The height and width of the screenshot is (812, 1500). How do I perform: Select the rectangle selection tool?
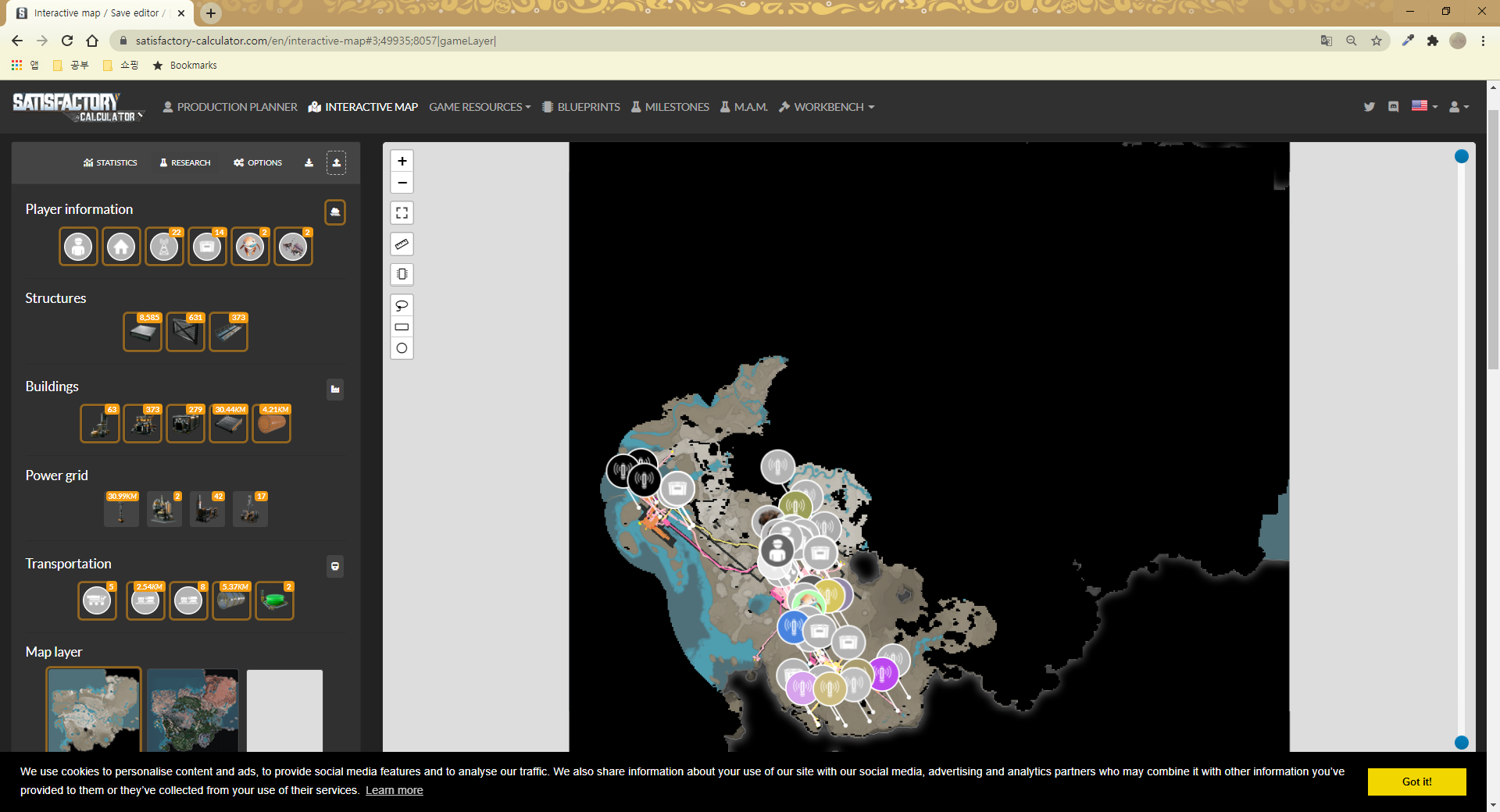402,326
